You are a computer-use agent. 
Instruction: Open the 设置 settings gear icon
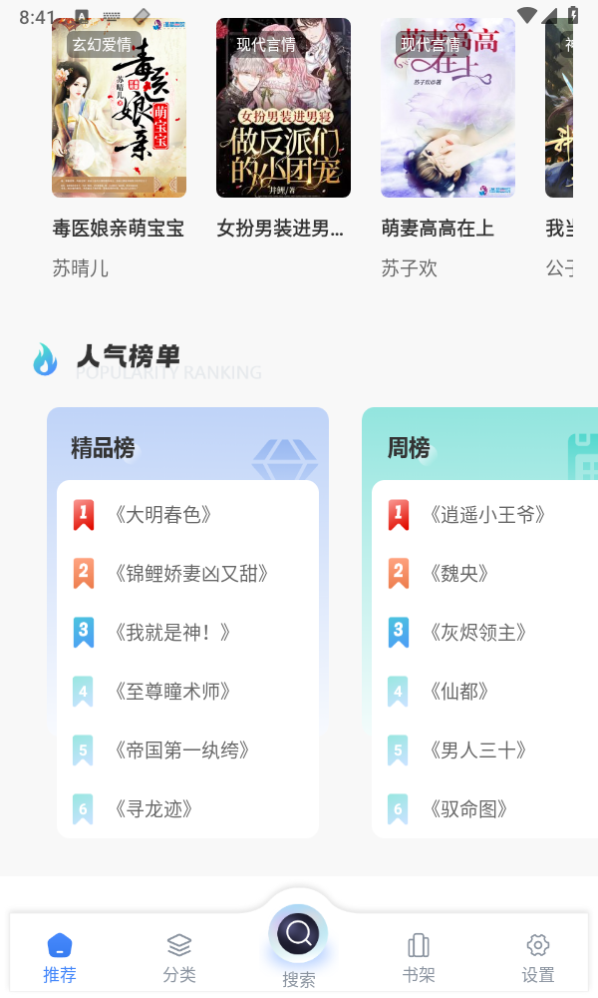coord(537,945)
